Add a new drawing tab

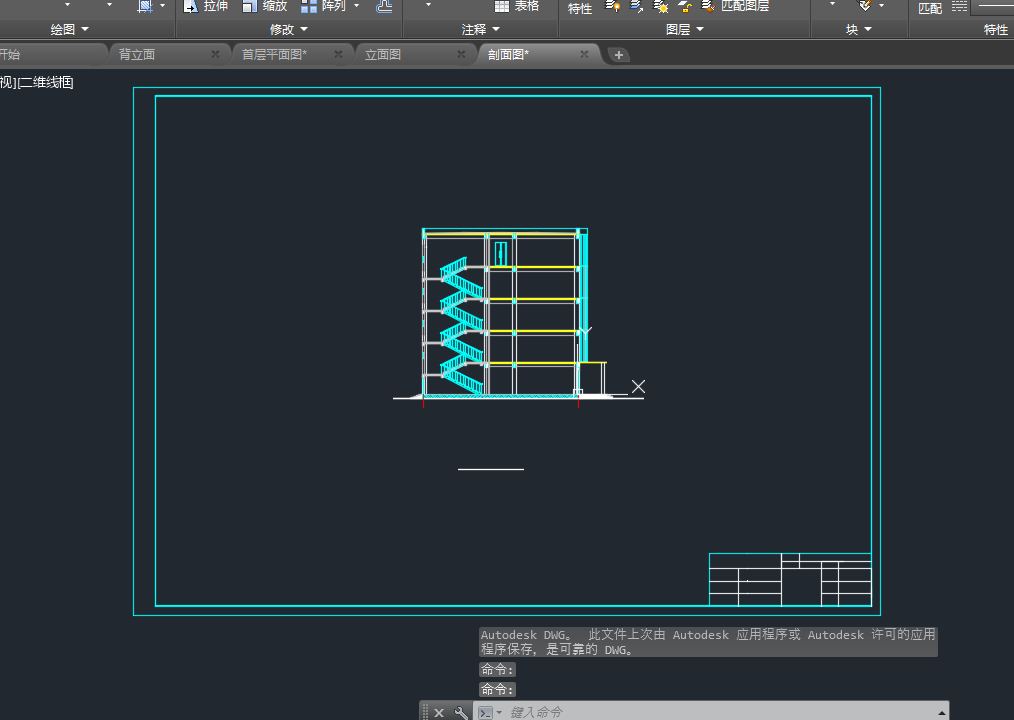click(619, 55)
